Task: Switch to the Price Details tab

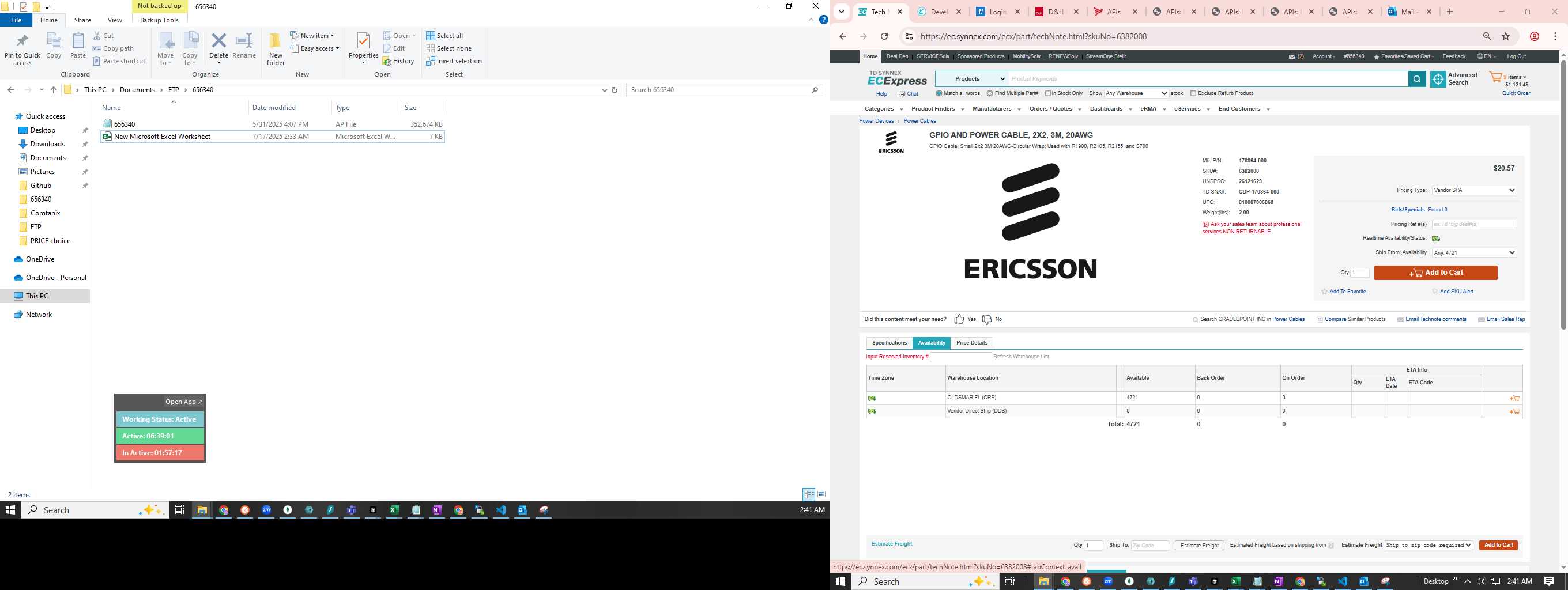Action: [x=971, y=343]
